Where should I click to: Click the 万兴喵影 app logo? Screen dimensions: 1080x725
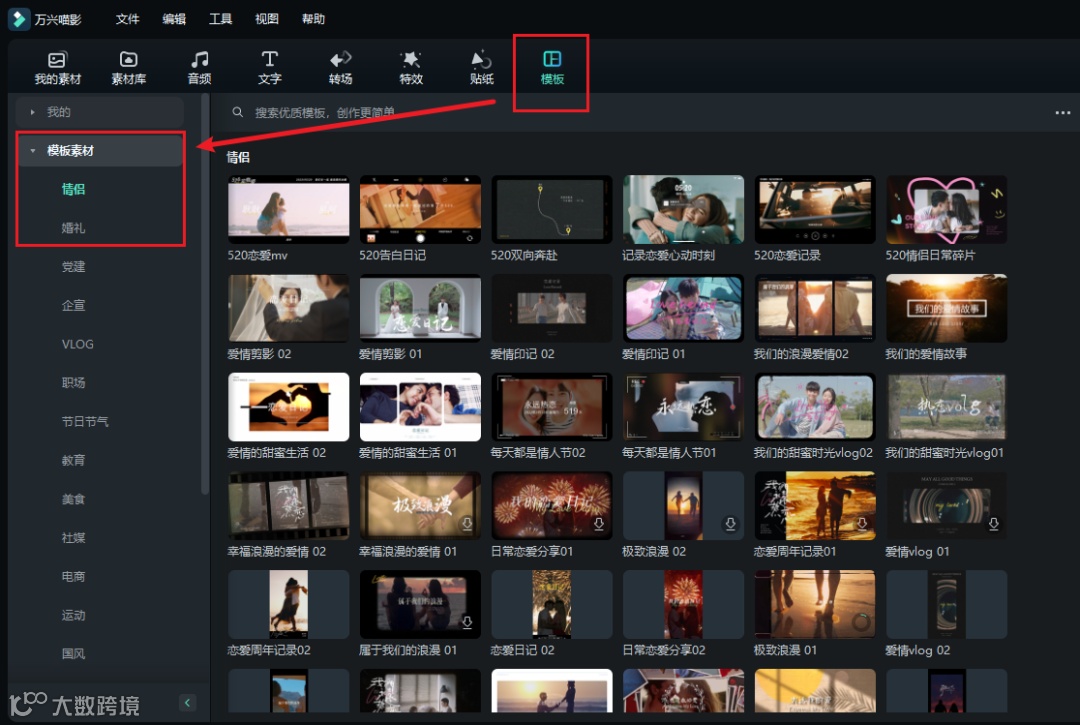19,19
